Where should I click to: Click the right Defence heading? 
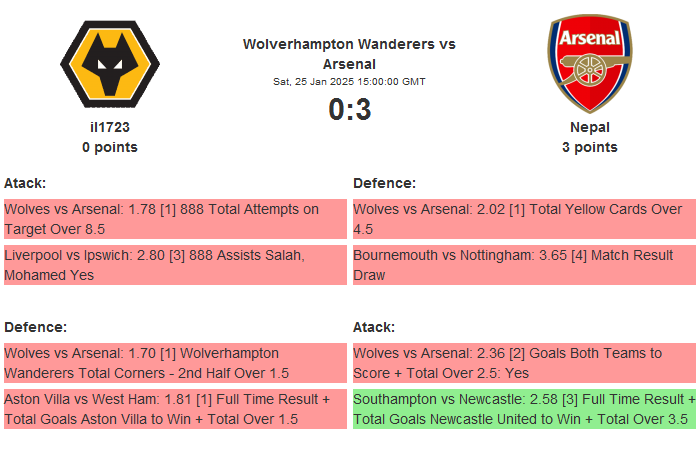pyautogui.click(x=384, y=183)
